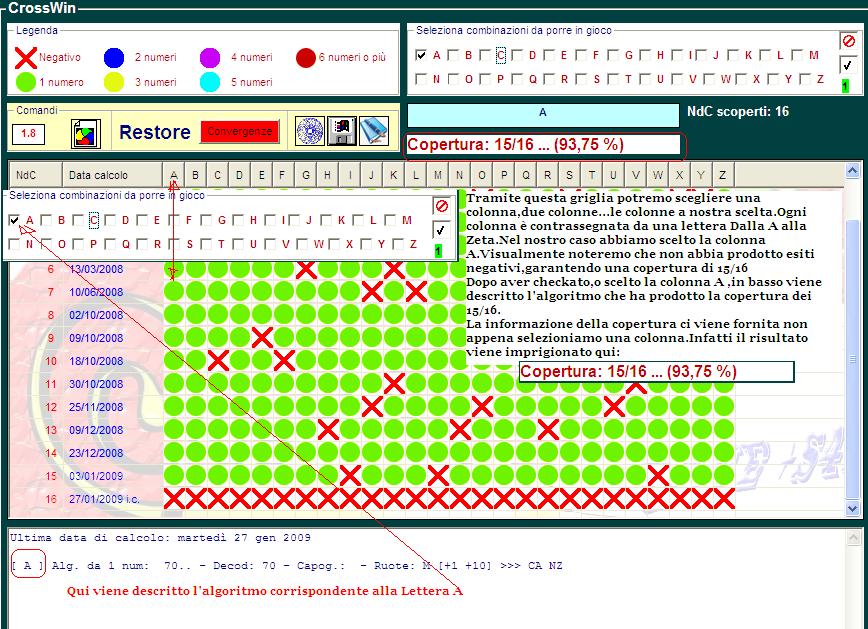Toggle checkbox A in the overlay selection panel
Viewport: 868px width, 629px height.
click(14, 220)
